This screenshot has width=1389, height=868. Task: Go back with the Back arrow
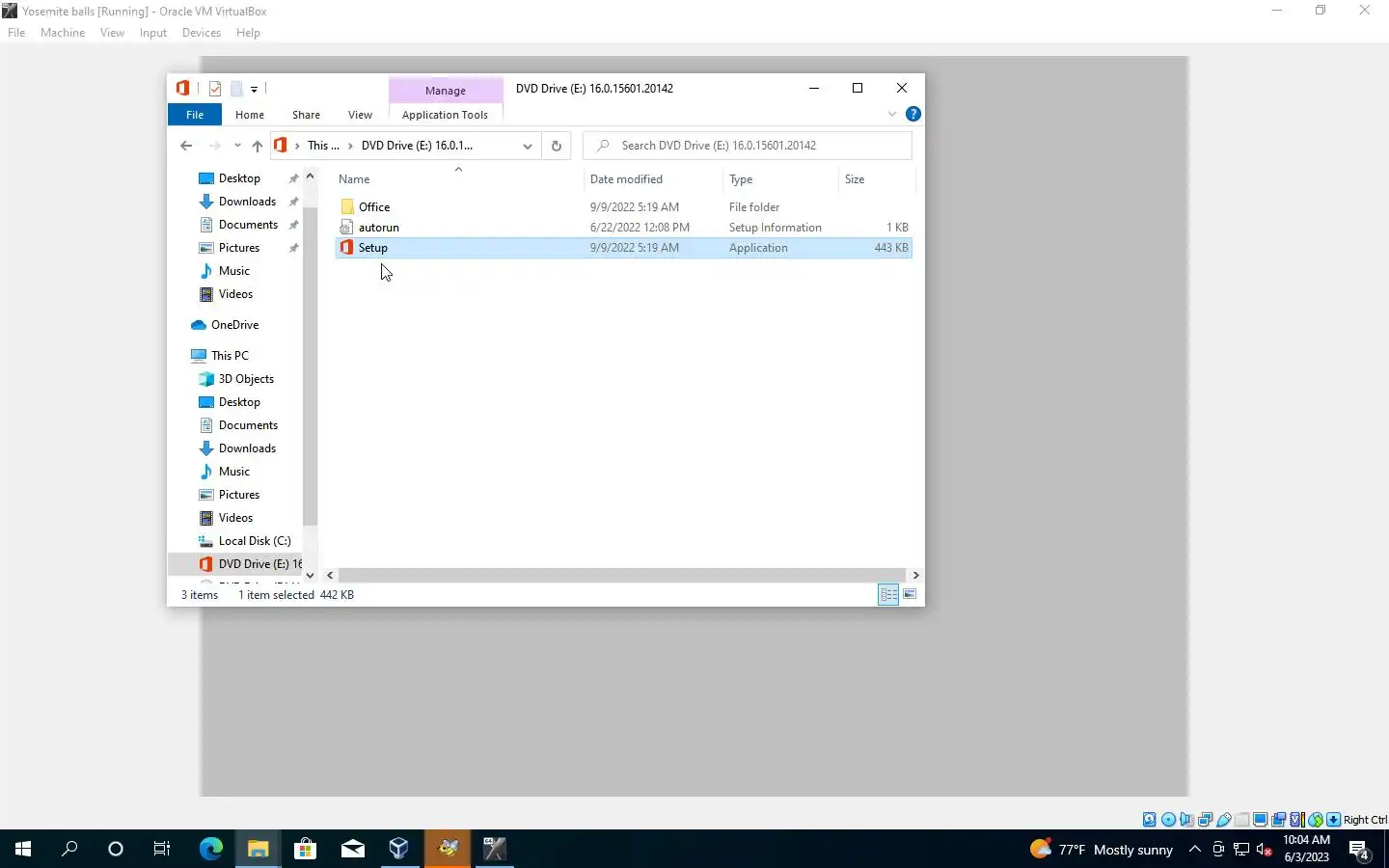tap(186, 146)
